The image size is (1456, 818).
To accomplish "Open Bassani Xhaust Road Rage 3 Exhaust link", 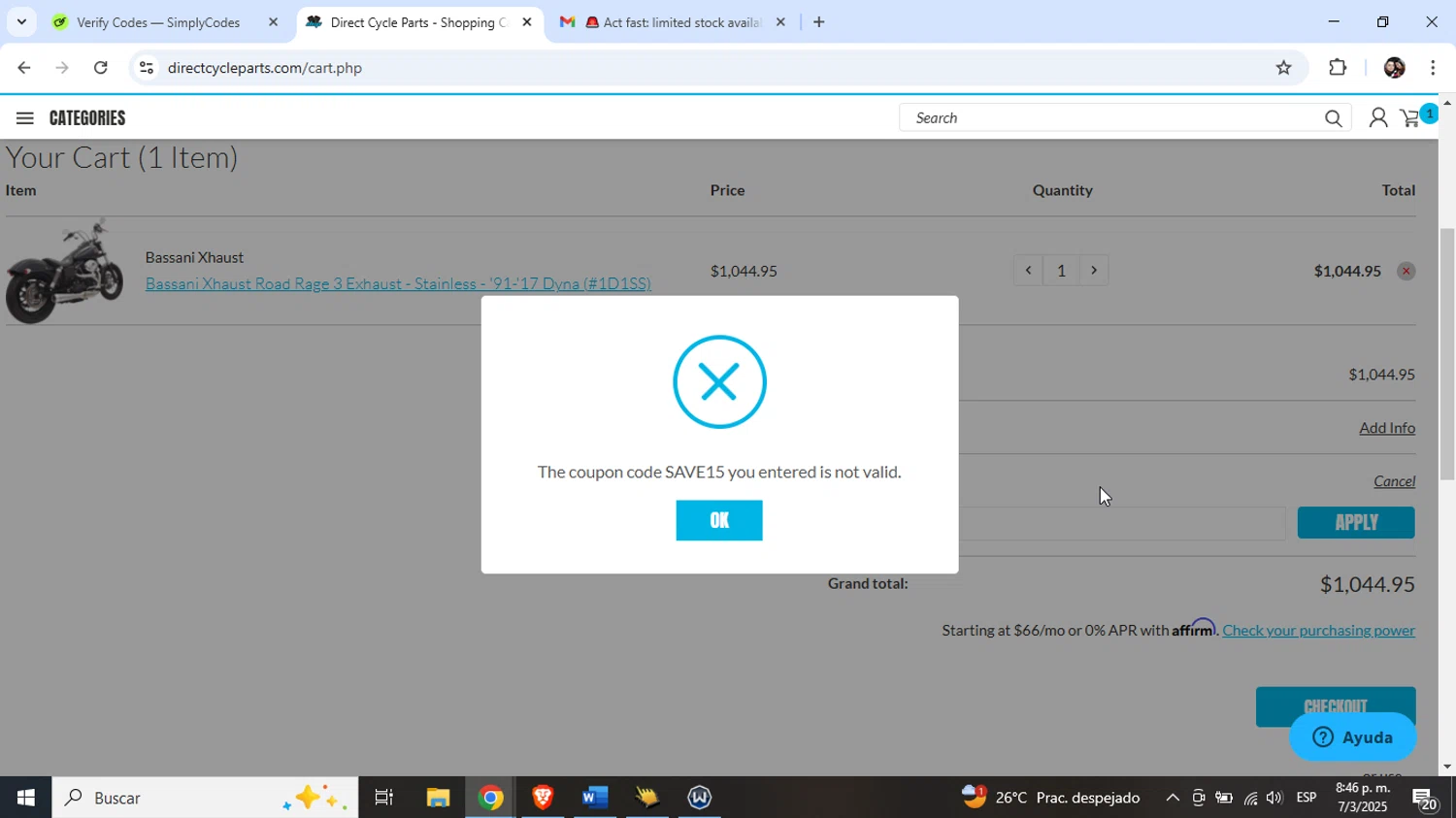I will pos(398,283).
